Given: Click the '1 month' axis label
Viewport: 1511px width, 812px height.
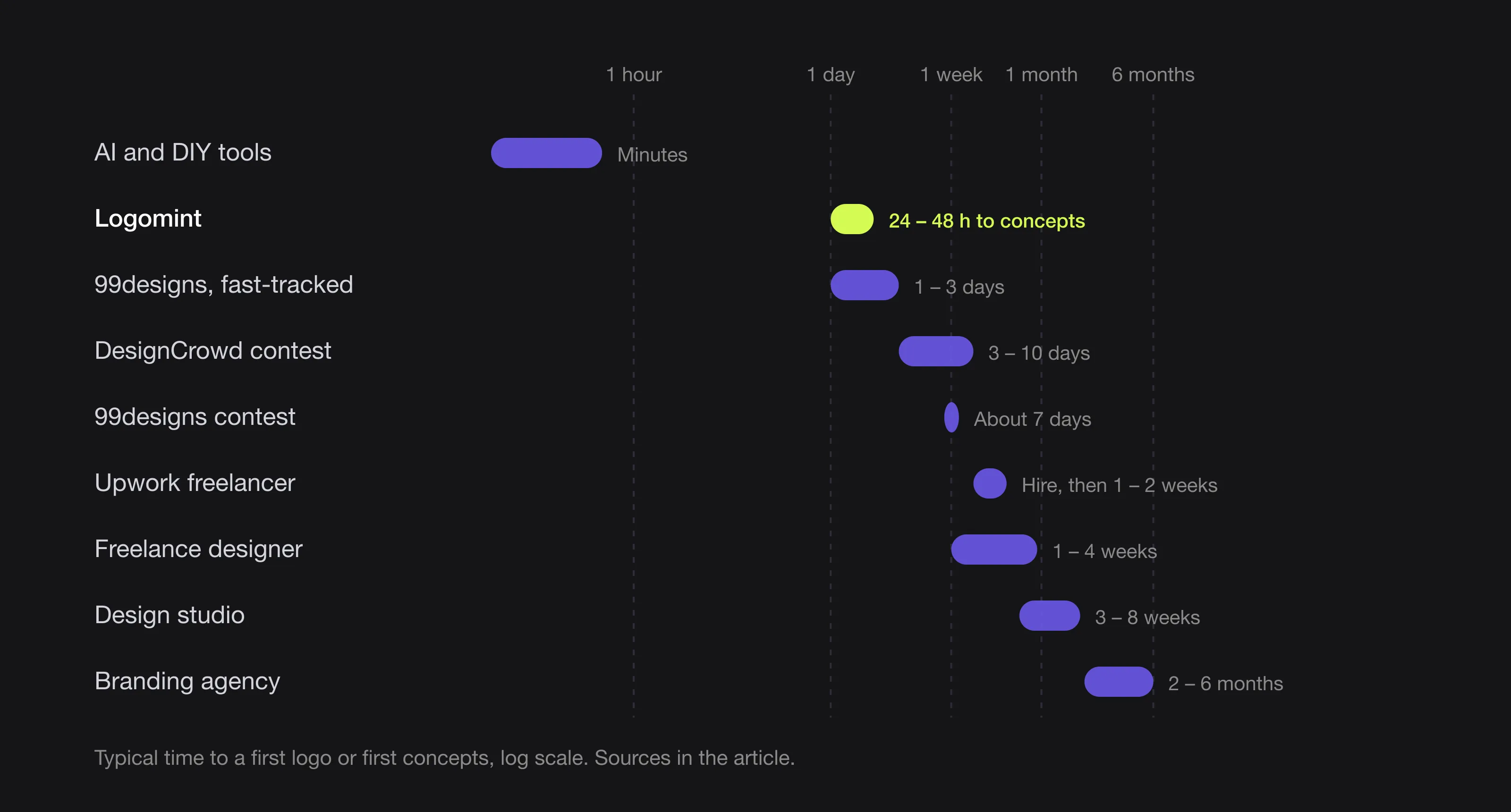Looking at the screenshot, I should [x=1041, y=75].
